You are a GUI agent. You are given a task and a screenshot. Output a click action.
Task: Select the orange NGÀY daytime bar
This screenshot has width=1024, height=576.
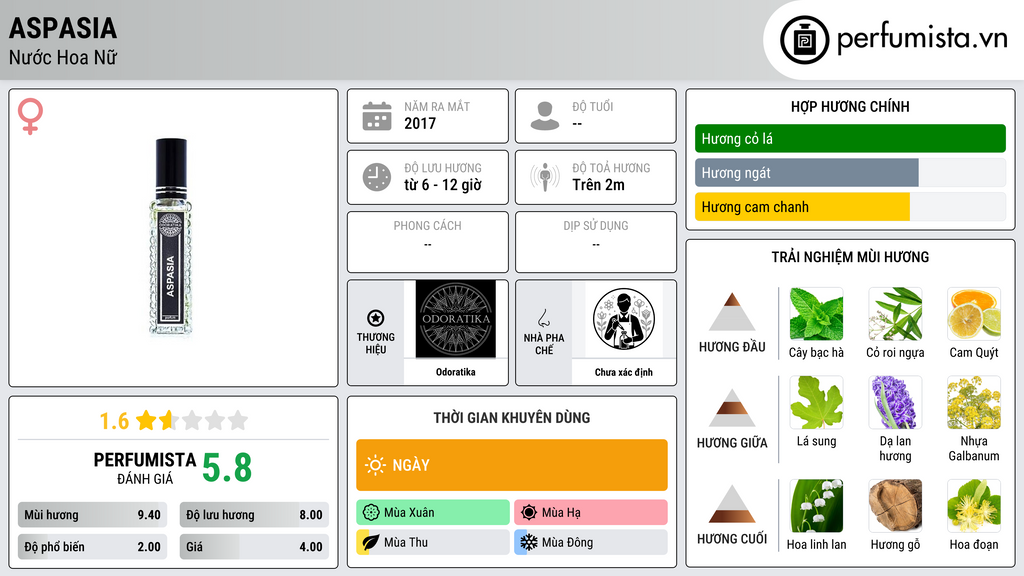coord(512,465)
